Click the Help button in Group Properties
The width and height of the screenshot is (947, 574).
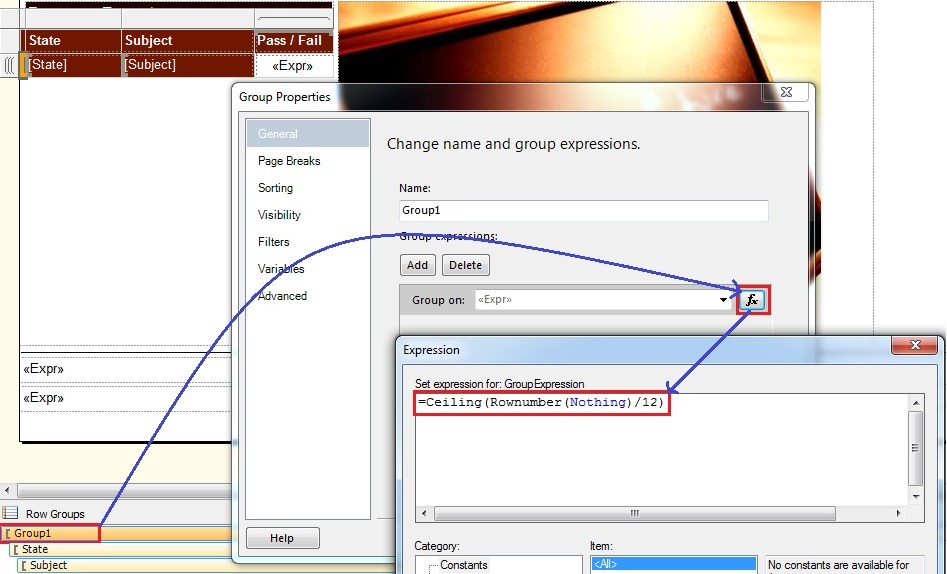(x=282, y=538)
